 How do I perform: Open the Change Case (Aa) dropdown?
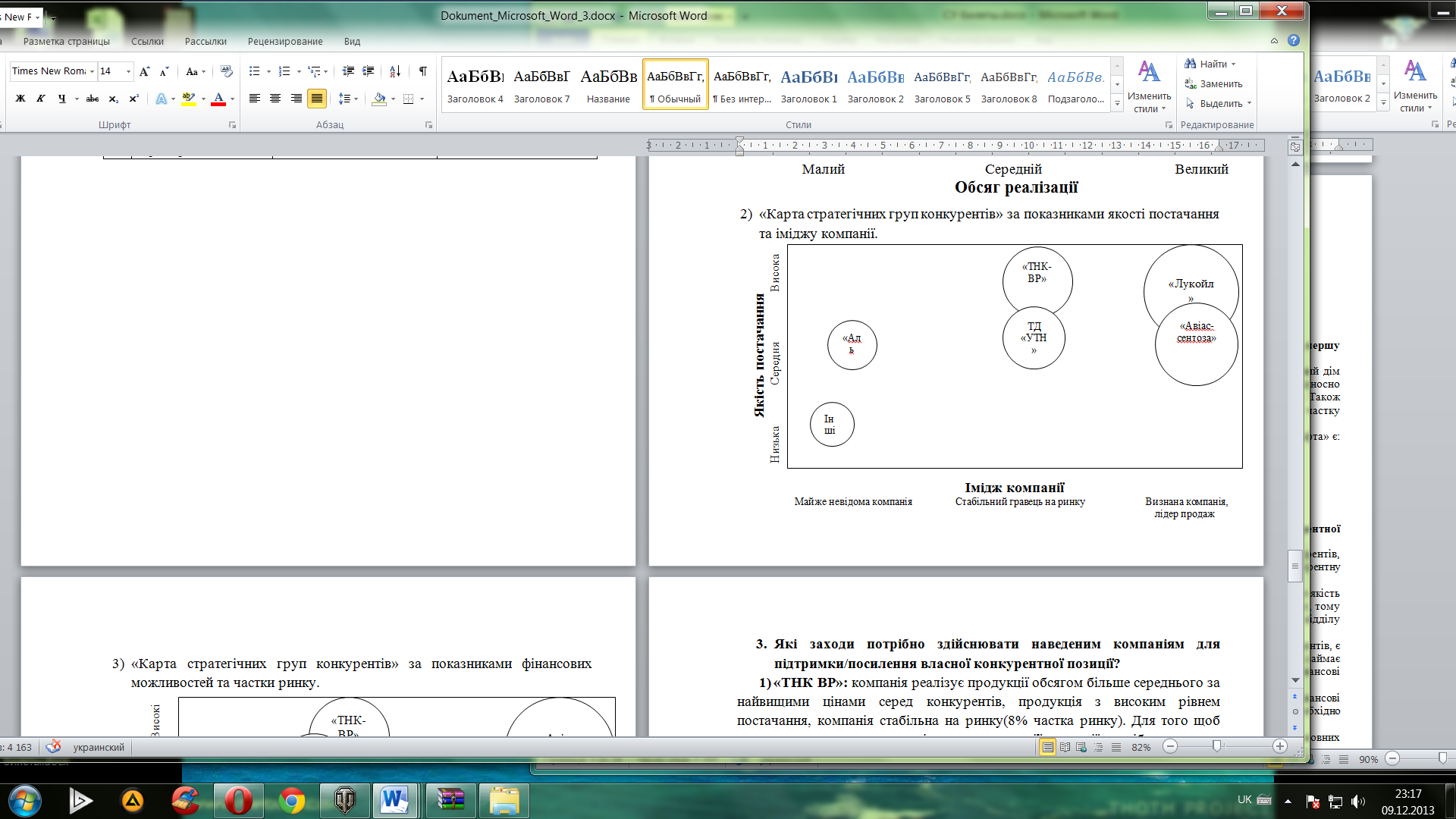pos(196,71)
